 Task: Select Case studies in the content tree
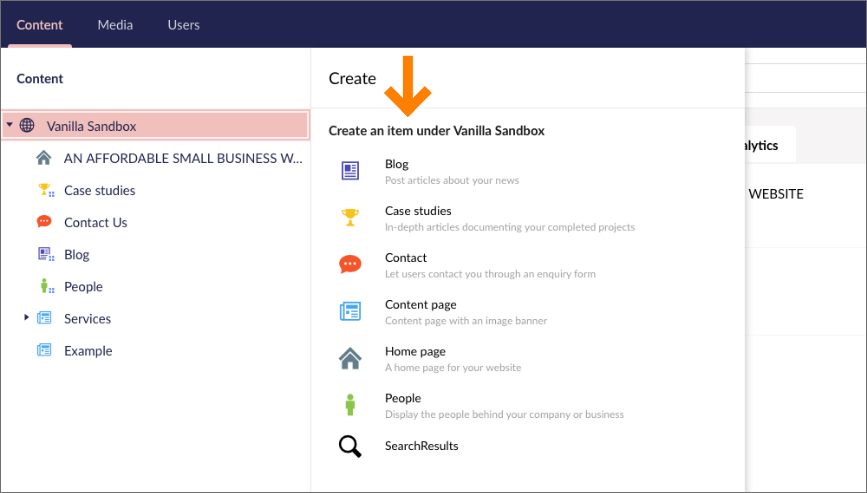(99, 190)
